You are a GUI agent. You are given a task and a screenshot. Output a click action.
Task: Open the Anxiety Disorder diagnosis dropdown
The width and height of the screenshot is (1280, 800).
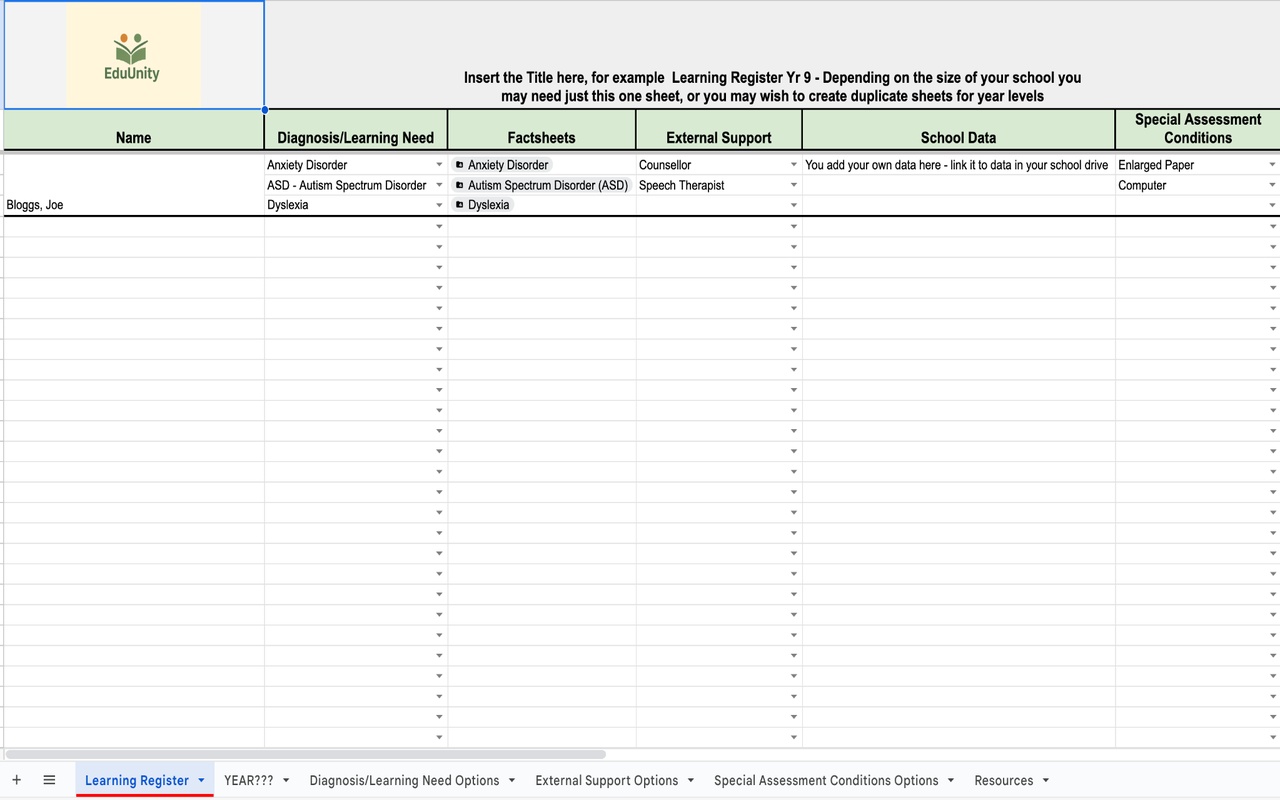pos(439,165)
